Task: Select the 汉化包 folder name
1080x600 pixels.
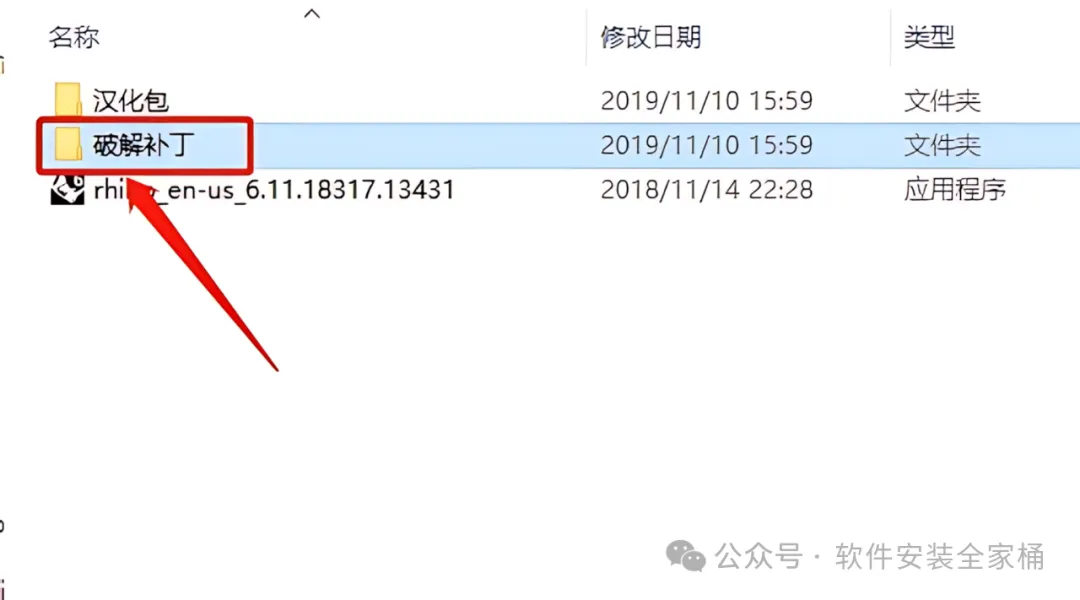Action: coord(131,101)
